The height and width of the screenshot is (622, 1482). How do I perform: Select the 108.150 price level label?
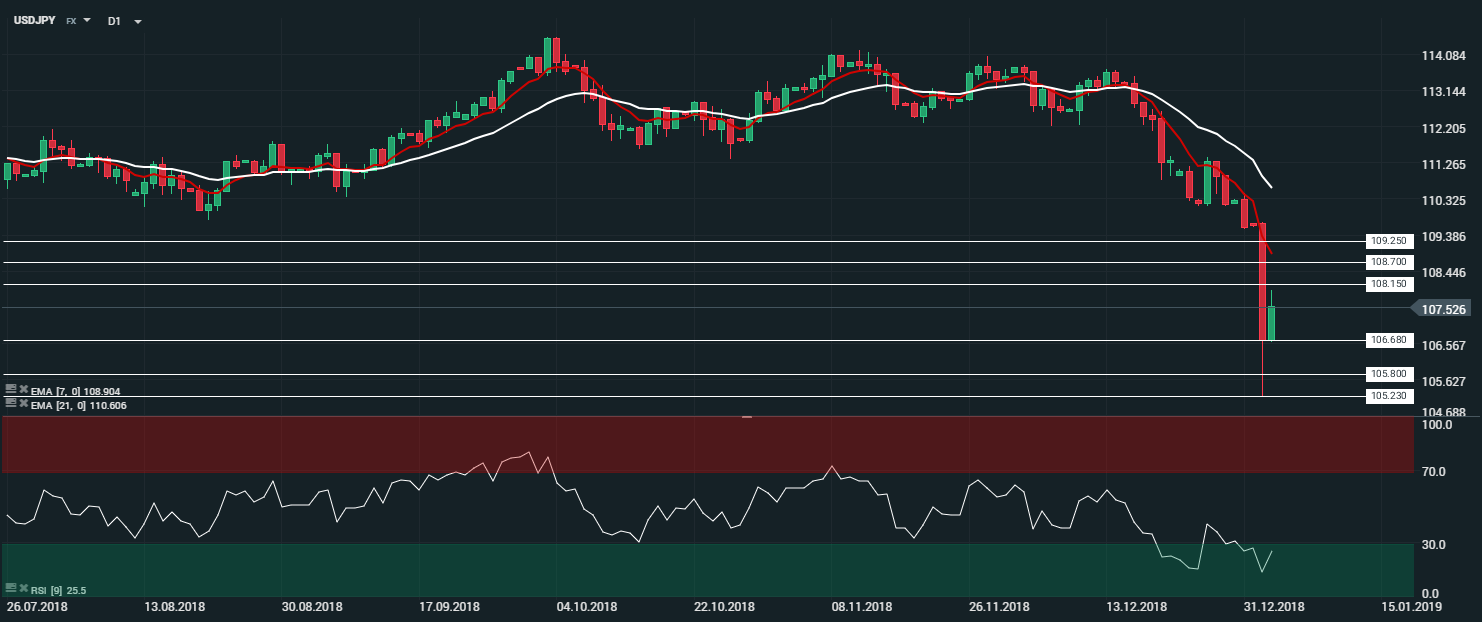(1388, 284)
